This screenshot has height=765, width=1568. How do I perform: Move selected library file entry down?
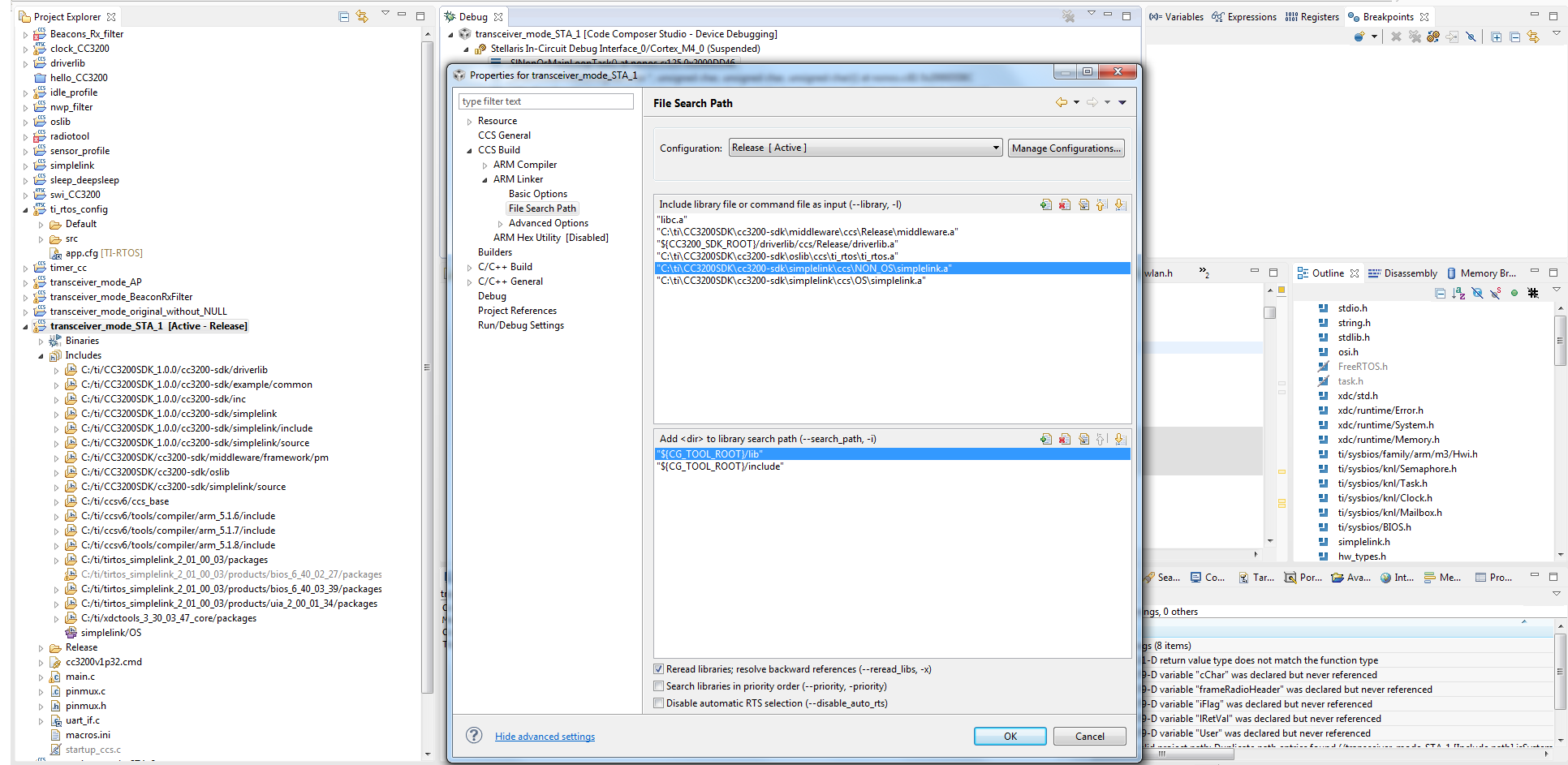[1120, 204]
